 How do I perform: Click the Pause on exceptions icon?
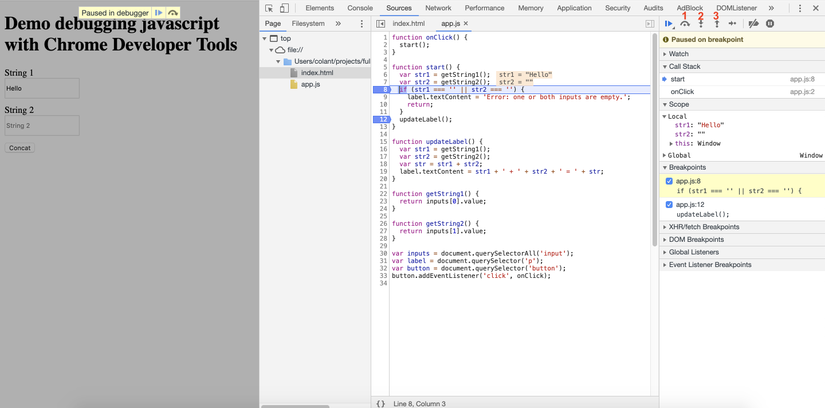coord(770,23)
